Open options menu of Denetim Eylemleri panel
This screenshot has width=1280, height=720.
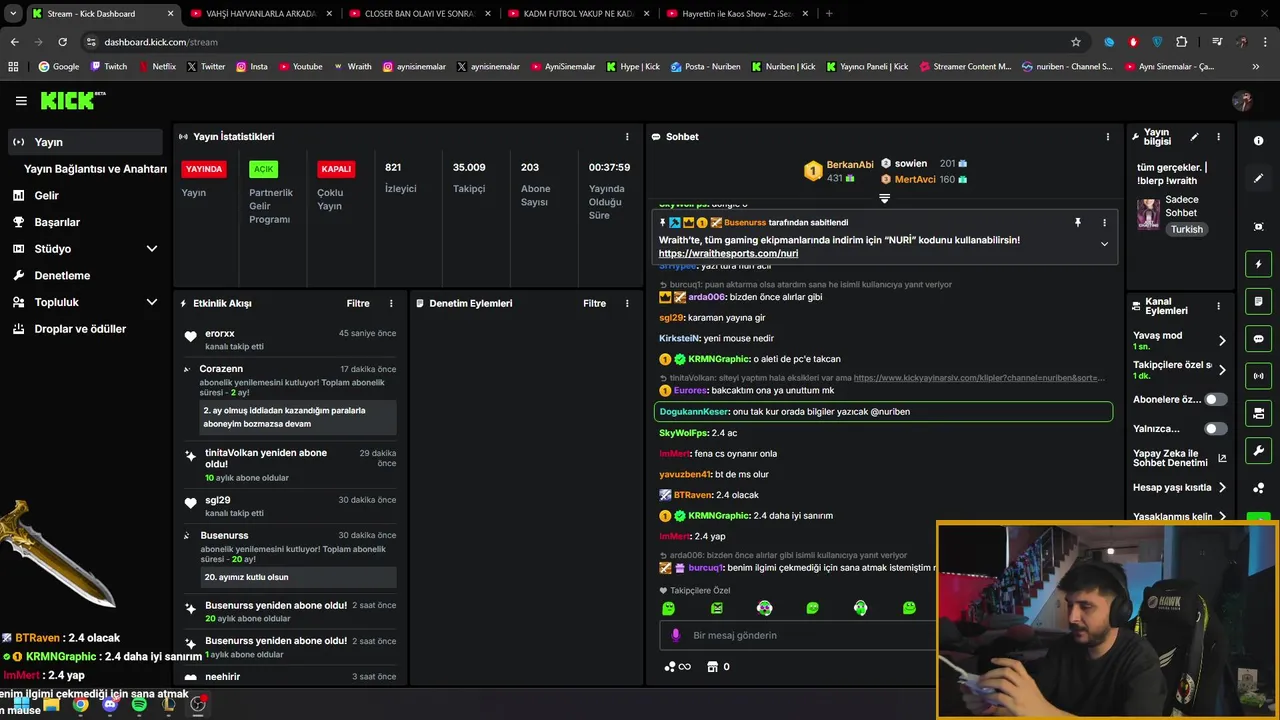click(x=627, y=303)
